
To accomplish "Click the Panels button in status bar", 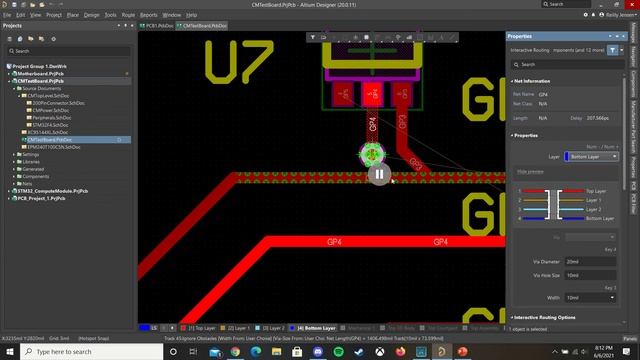I will (x=630, y=338).
